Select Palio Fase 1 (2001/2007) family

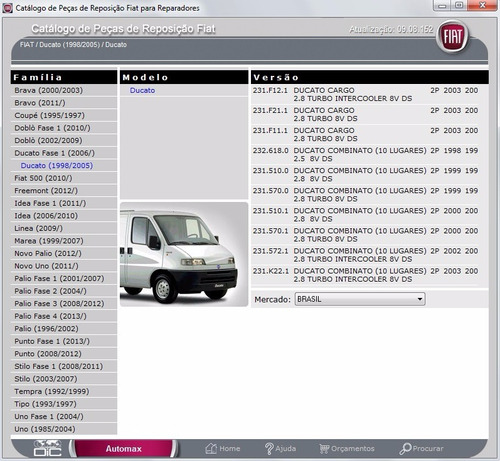(64, 278)
